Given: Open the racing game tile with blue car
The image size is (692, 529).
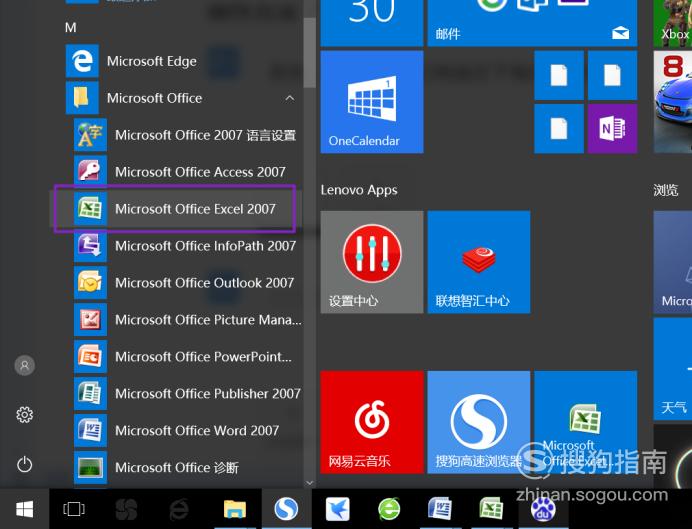Looking at the screenshot, I should (673, 102).
